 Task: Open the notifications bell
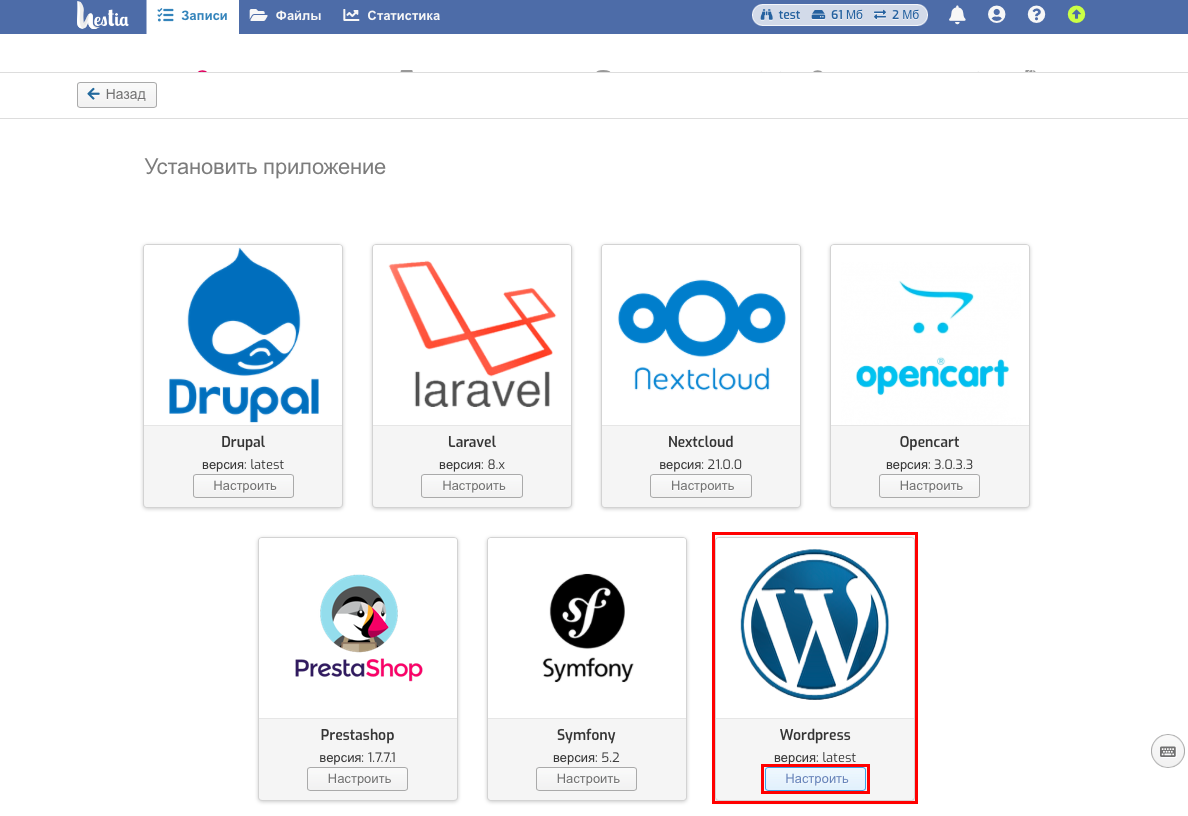click(x=957, y=14)
